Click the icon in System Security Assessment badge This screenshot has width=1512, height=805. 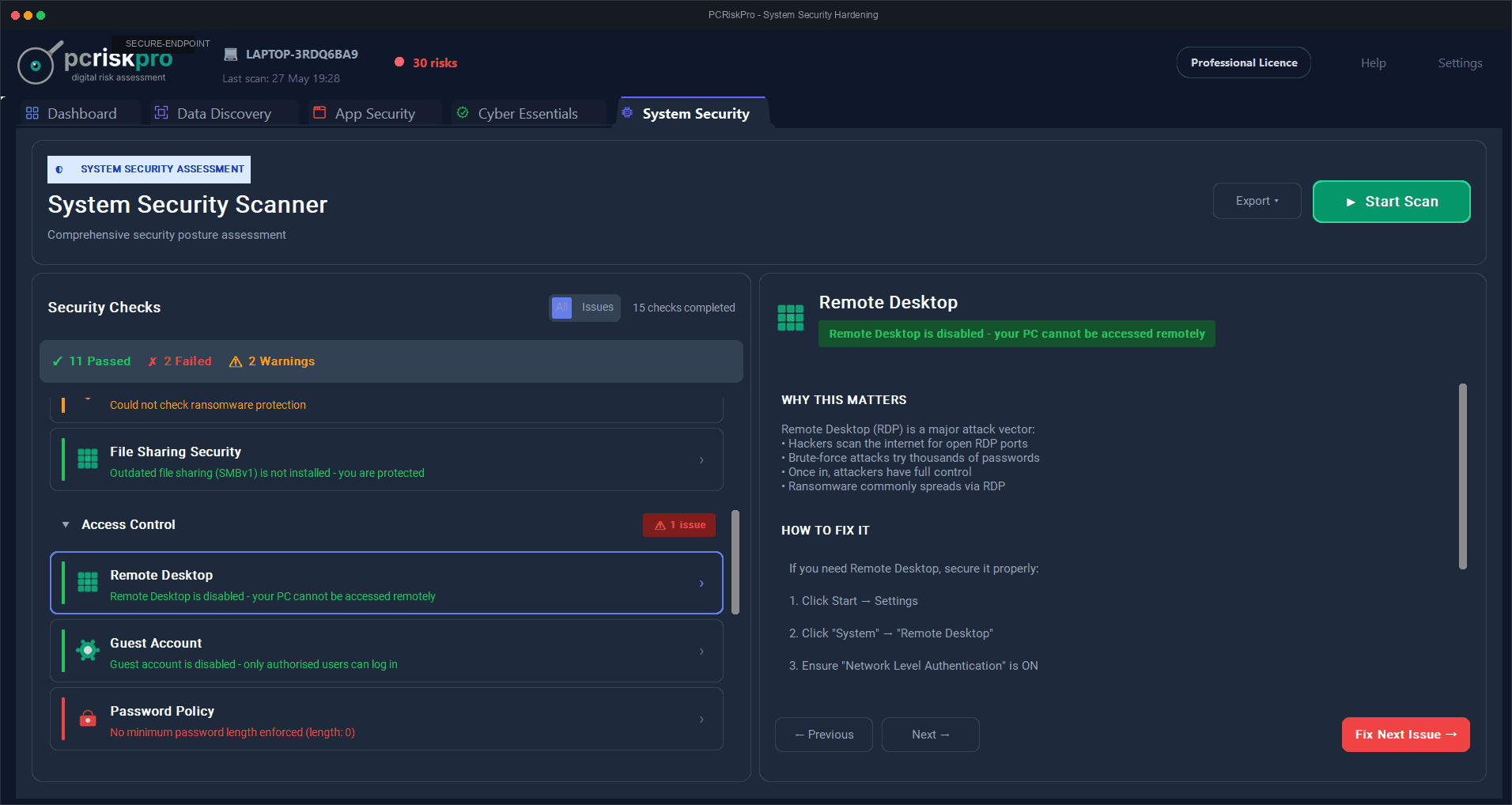[x=59, y=169]
